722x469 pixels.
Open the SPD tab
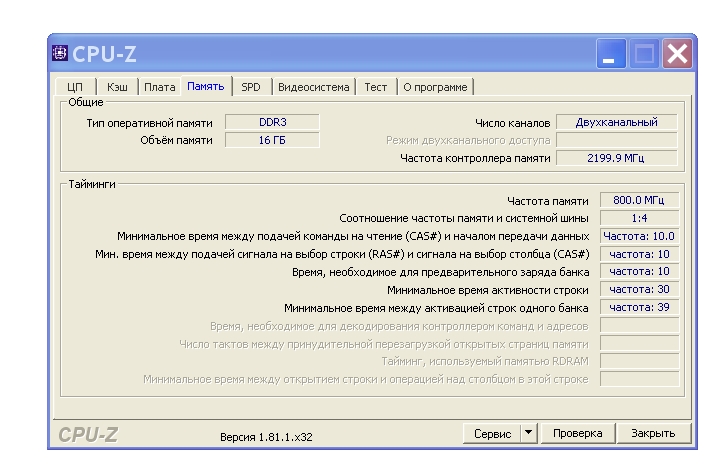pyautogui.click(x=251, y=87)
